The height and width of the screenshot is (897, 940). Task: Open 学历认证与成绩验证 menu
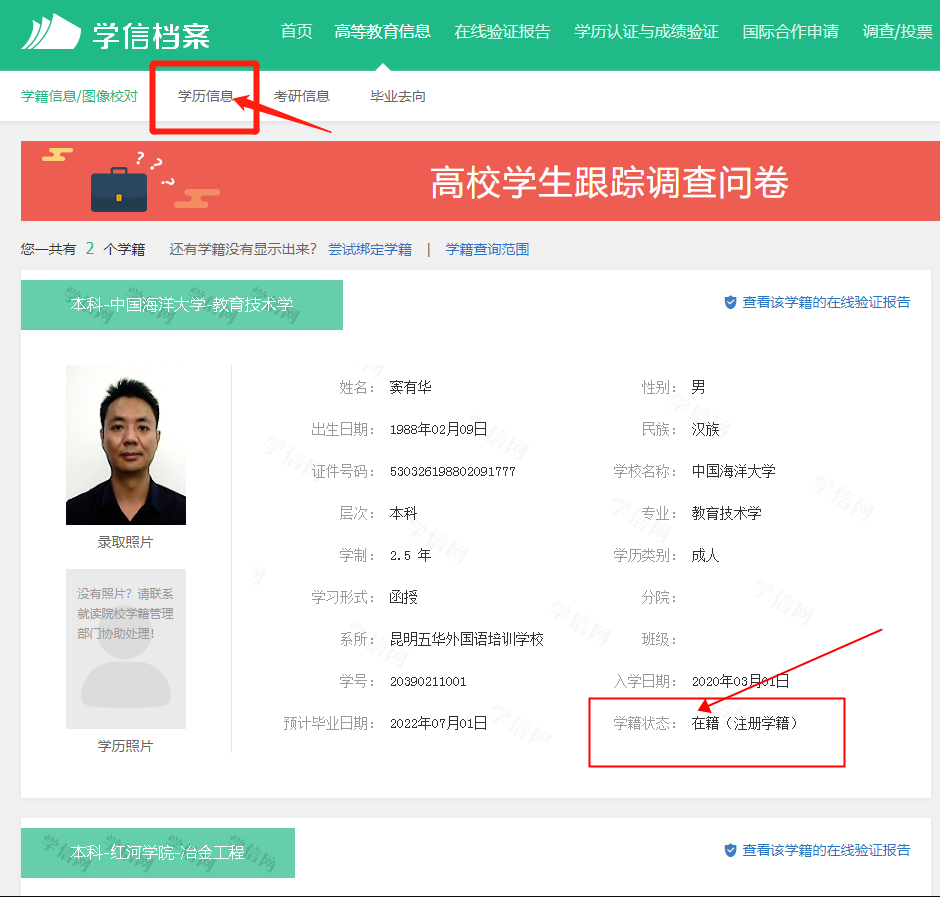tap(646, 32)
